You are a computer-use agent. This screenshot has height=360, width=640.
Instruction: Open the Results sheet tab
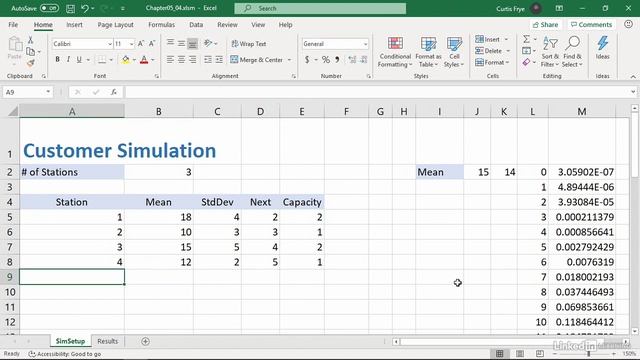pos(108,341)
